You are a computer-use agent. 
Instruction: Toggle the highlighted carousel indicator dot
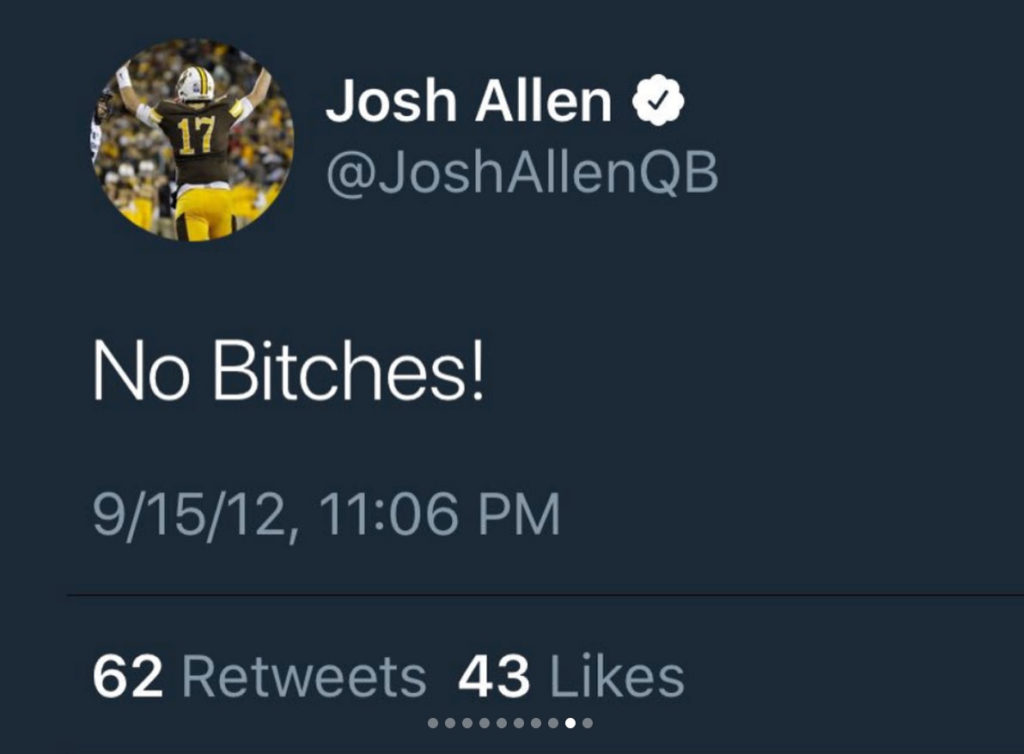pos(569,722)
